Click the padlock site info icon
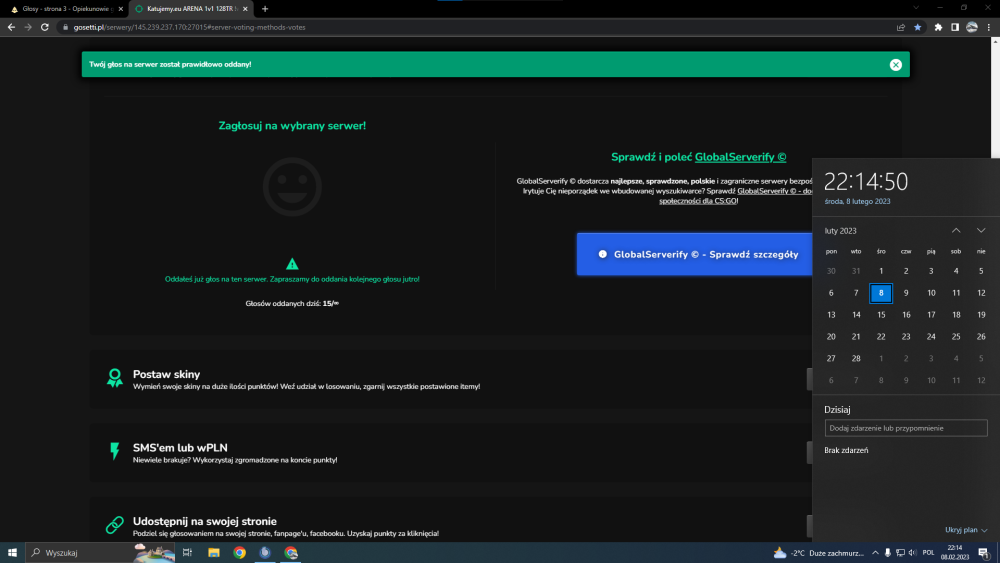 click(65, 27)
